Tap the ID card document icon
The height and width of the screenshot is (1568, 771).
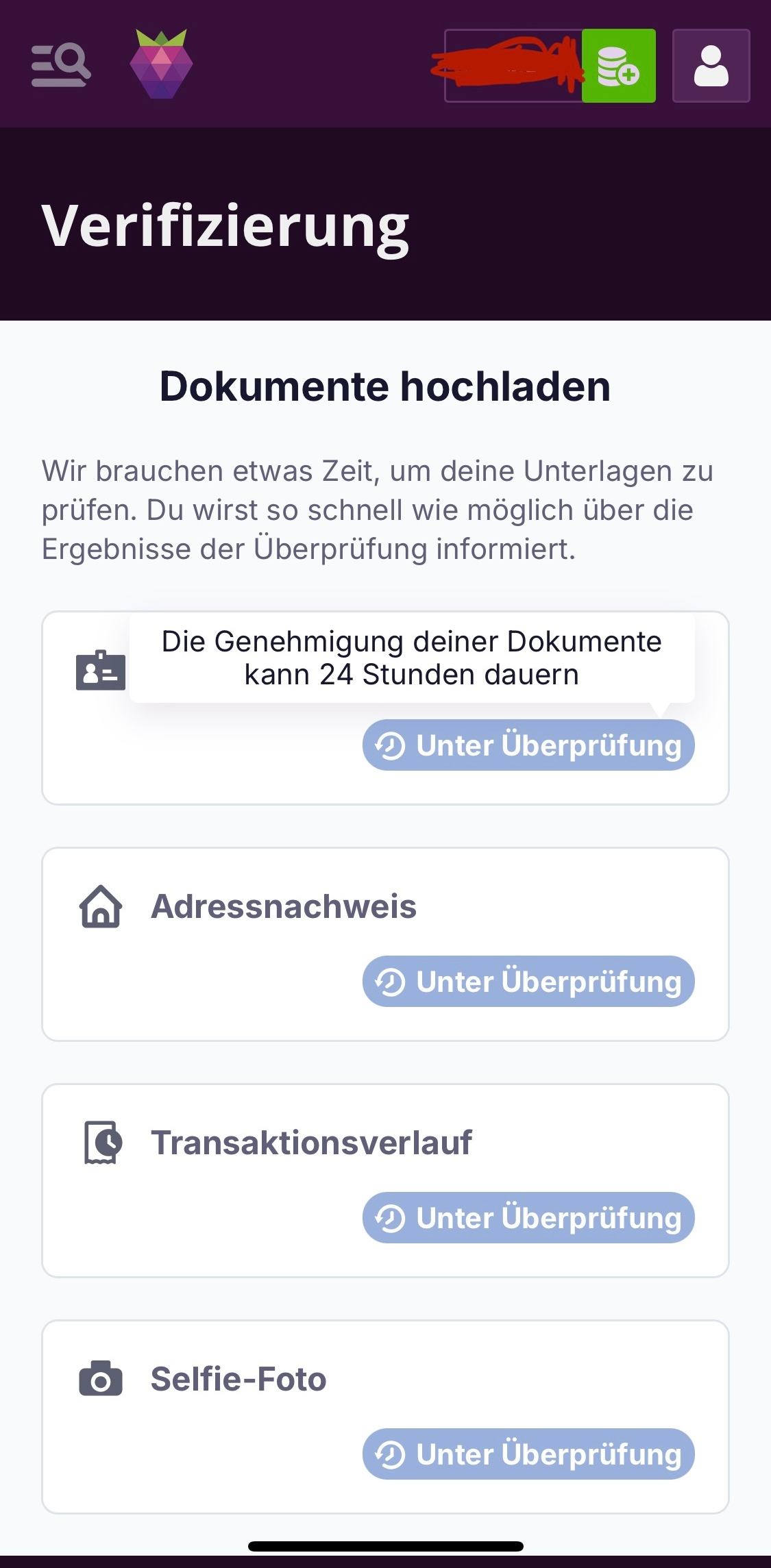coord(101,670)
